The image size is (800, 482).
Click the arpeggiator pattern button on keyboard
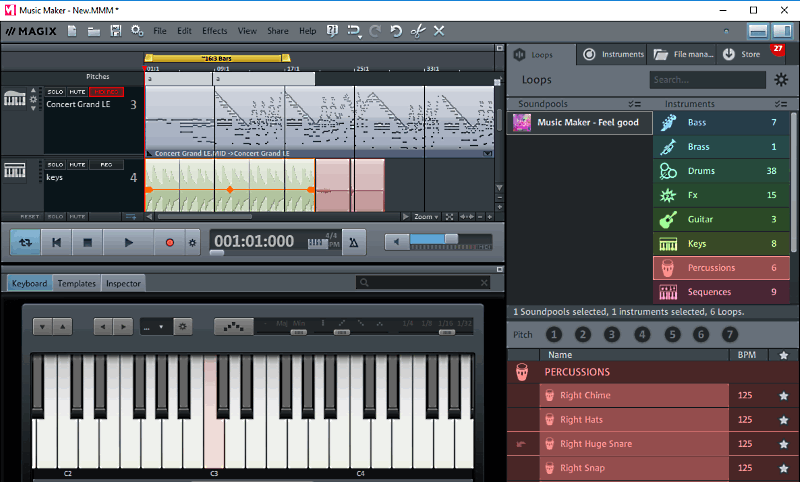tap(234, 326)
